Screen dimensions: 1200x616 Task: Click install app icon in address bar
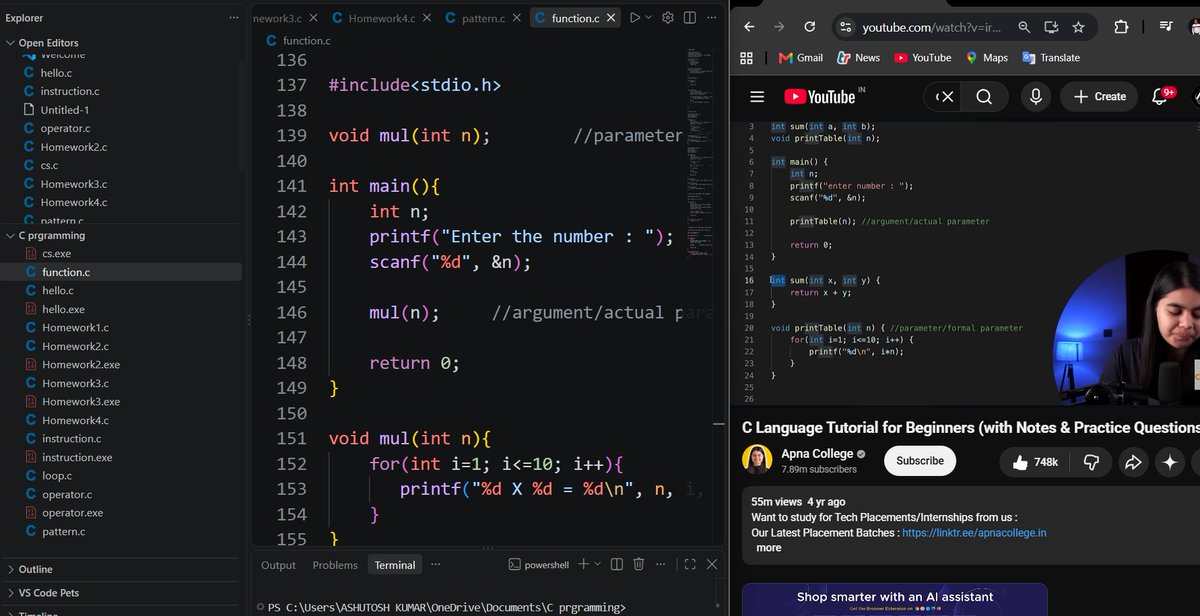click(1051, 27)
